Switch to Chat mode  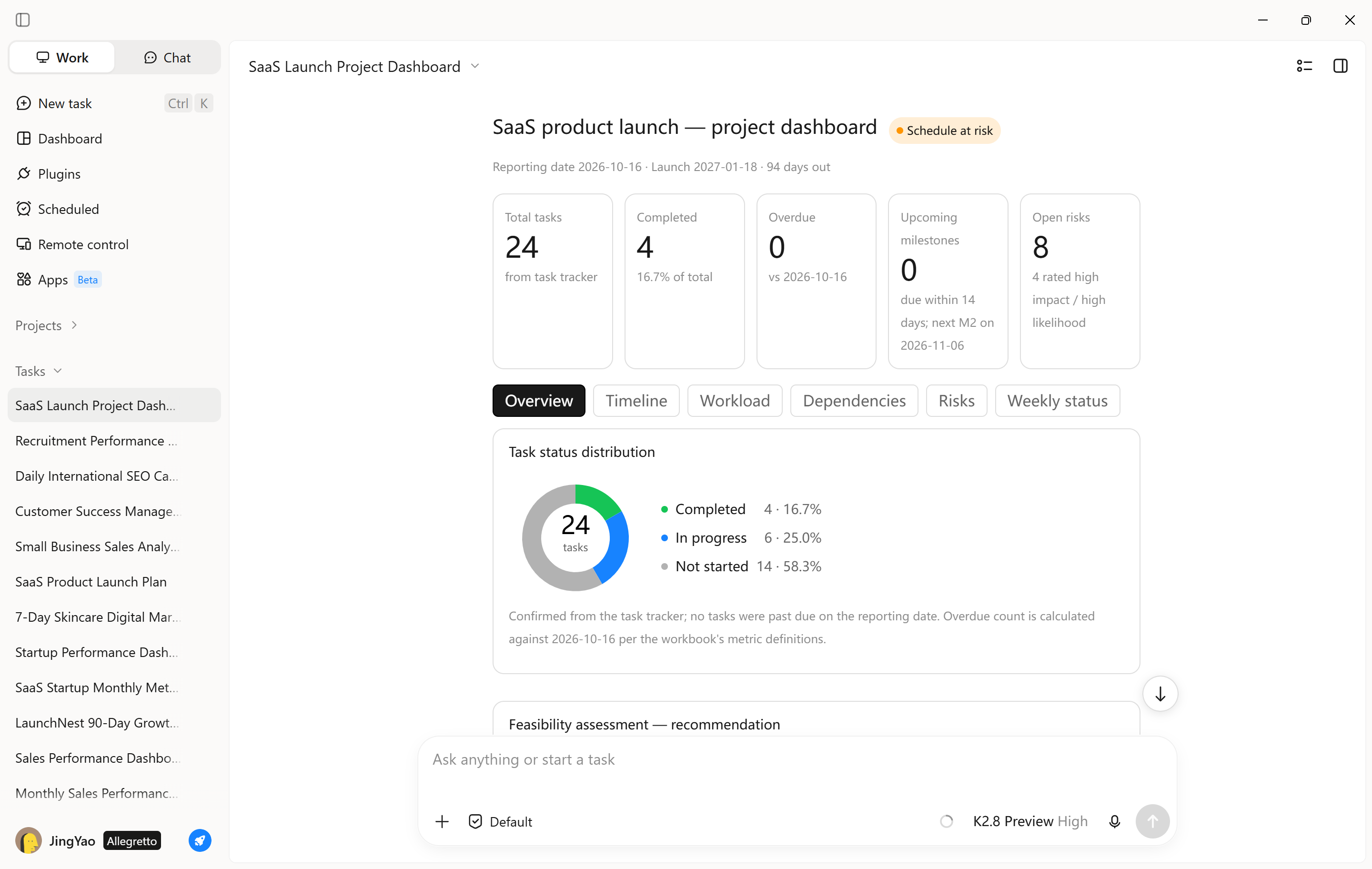pos(167,58)
